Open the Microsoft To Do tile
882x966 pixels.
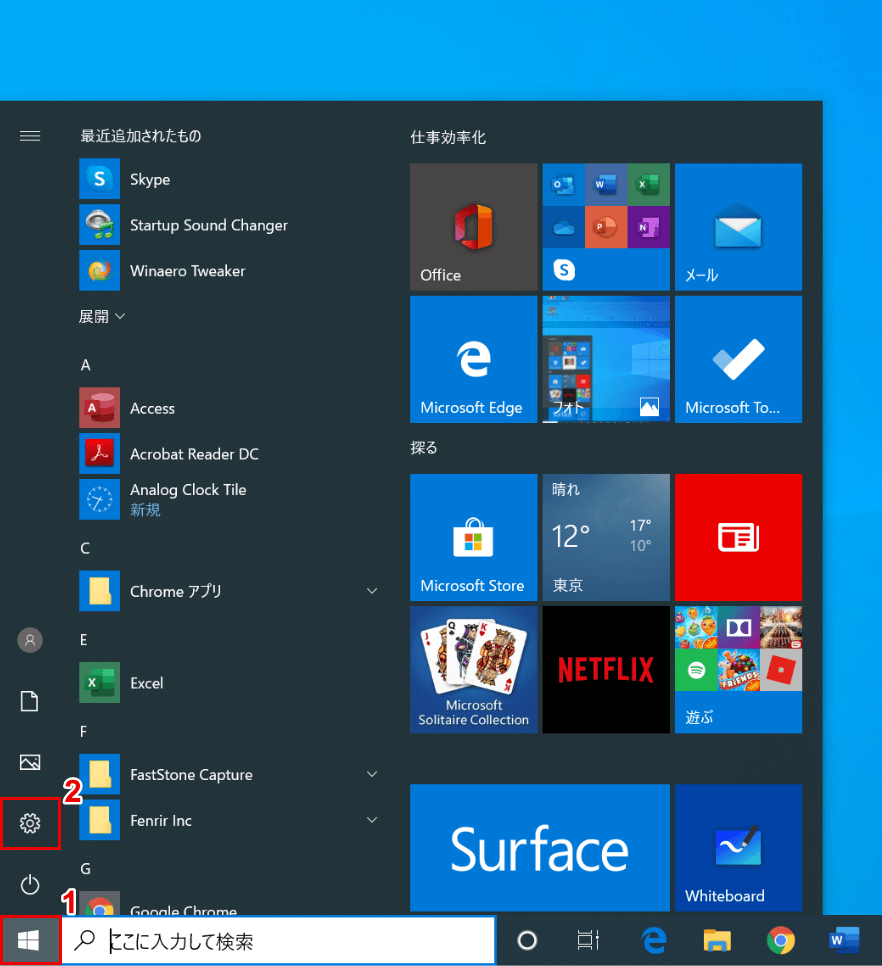point(738,359)
